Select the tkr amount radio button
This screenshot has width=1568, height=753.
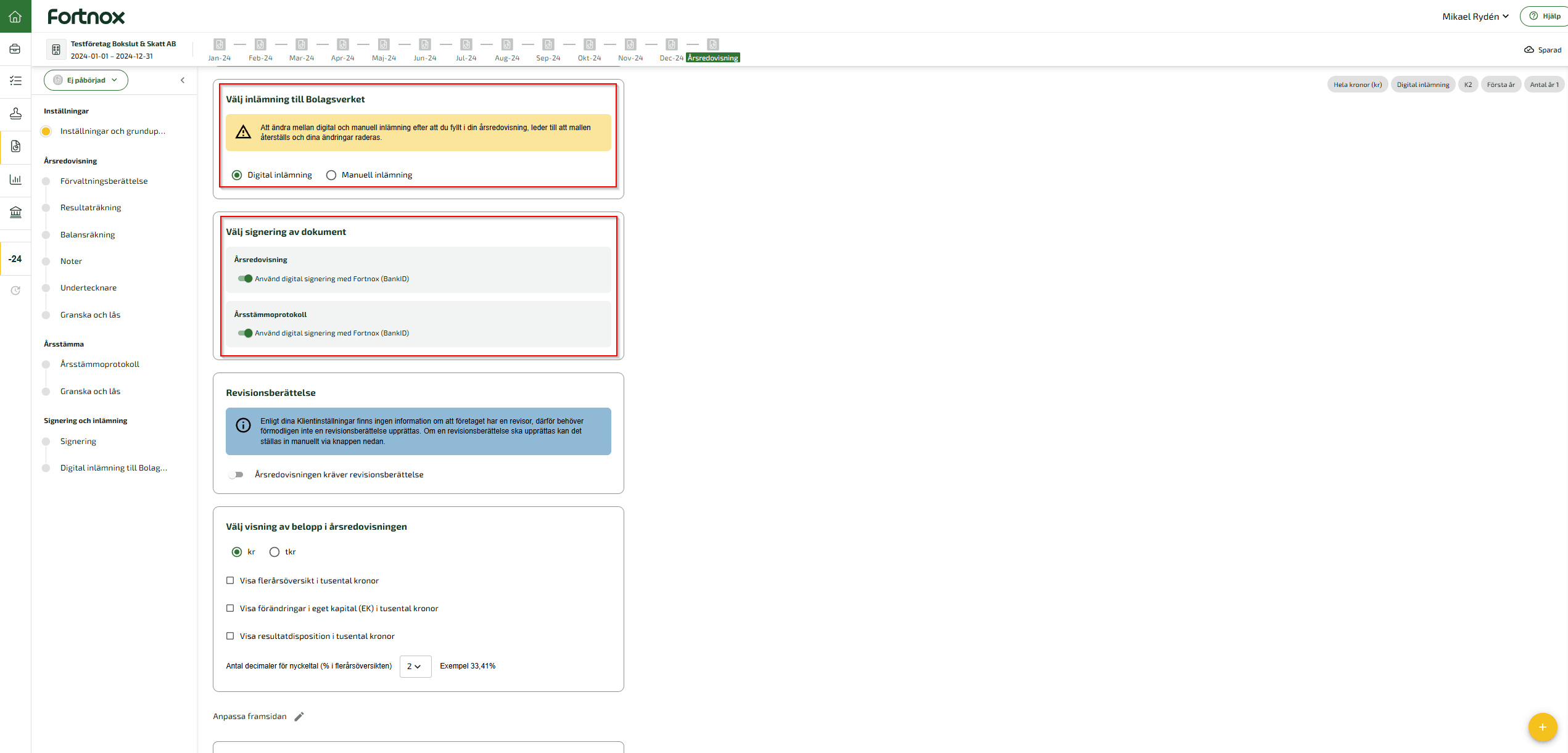pyautogui.click(x=274, y=552)
